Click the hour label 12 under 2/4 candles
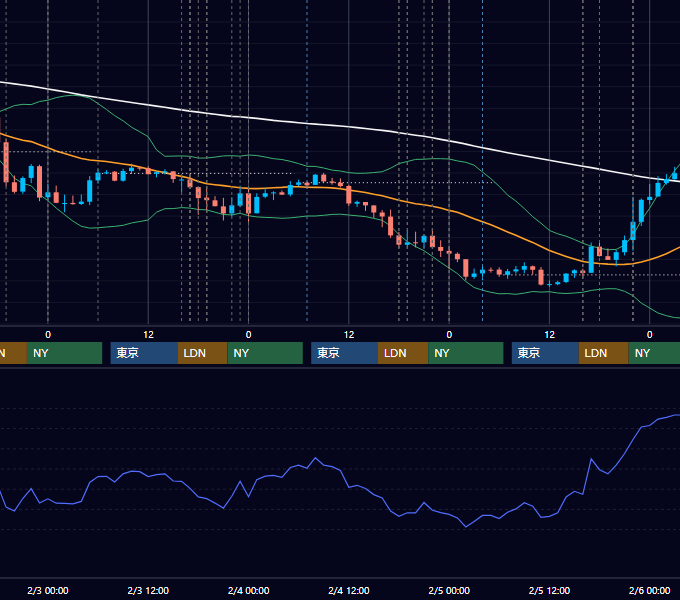The image size is (680, 600). pyautogui.click(x=349, y=335)
